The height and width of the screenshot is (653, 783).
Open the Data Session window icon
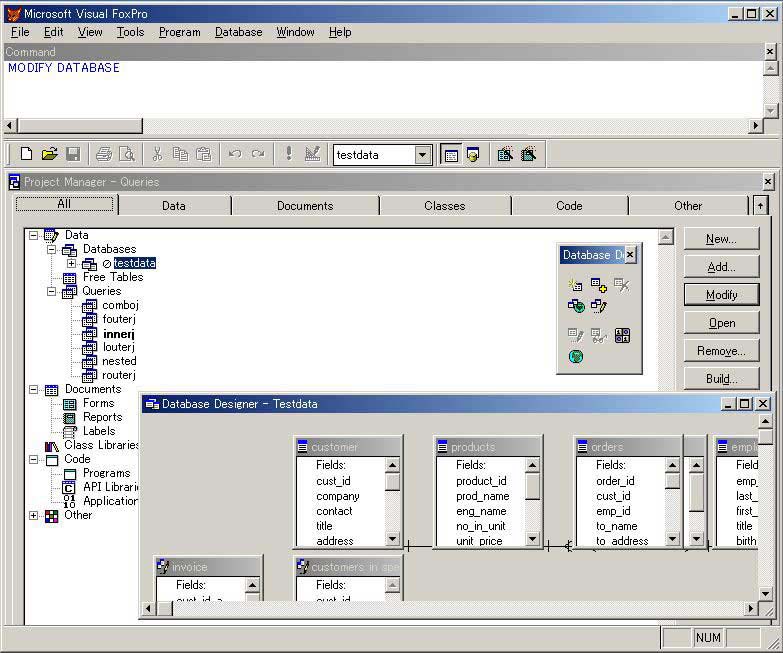tap(473, 155)
